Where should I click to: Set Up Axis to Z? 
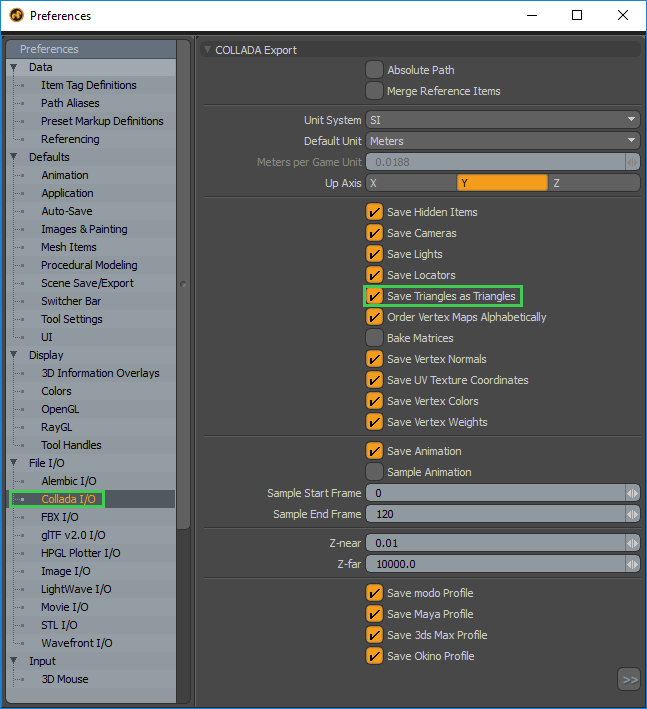[x=593, y=183]
